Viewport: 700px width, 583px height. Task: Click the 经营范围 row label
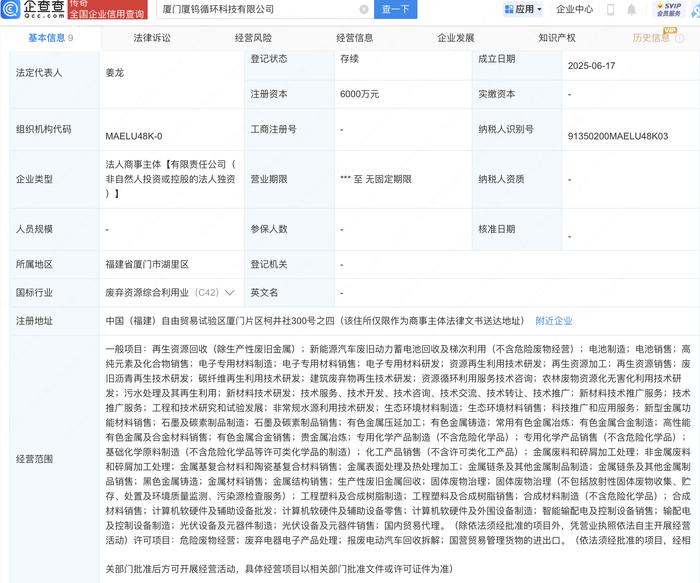(34, 459)
